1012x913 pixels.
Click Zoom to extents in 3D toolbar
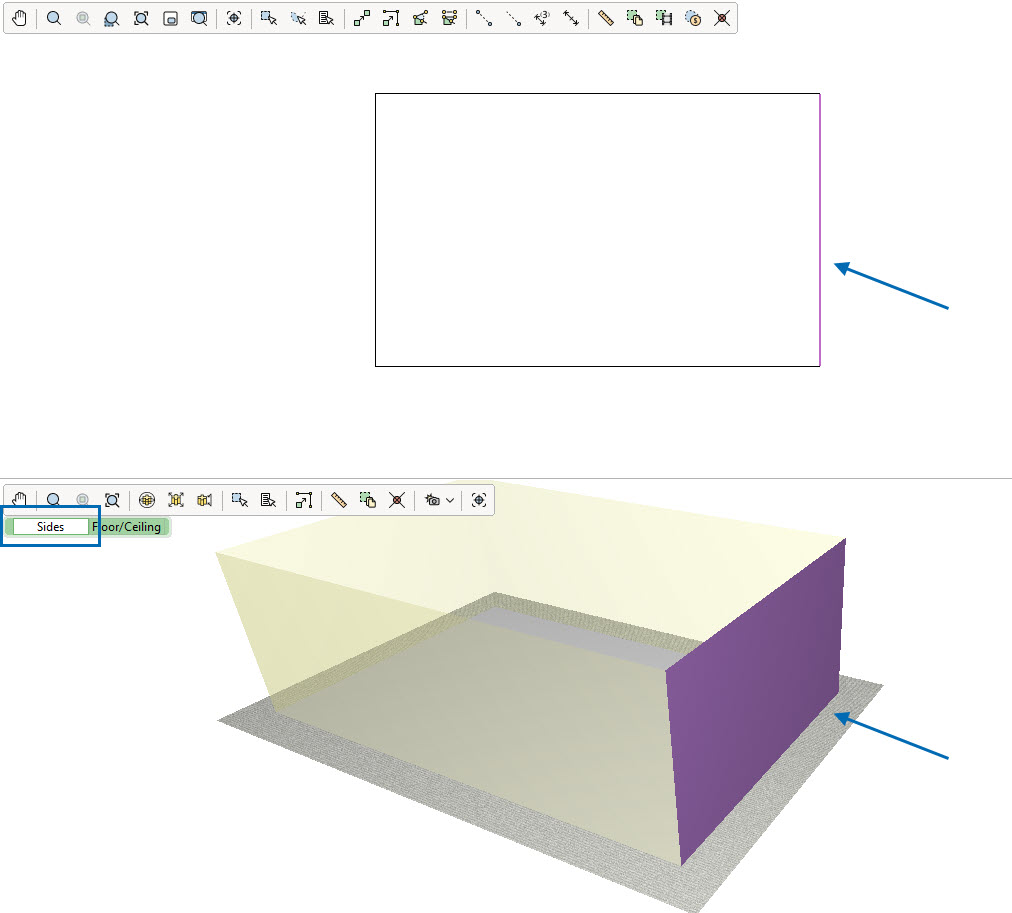pos(112,499)
